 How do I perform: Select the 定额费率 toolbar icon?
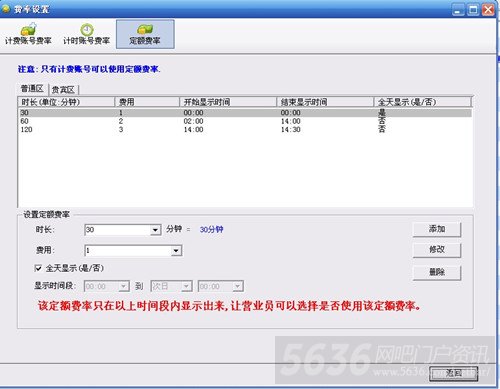coord(145,30)
